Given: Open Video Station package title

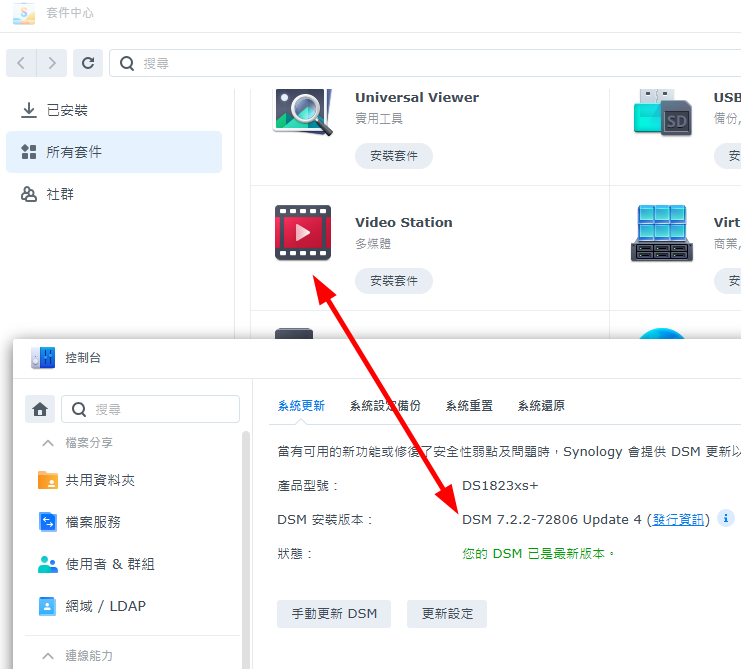Looking at the screenshot, I should [404, 222].
